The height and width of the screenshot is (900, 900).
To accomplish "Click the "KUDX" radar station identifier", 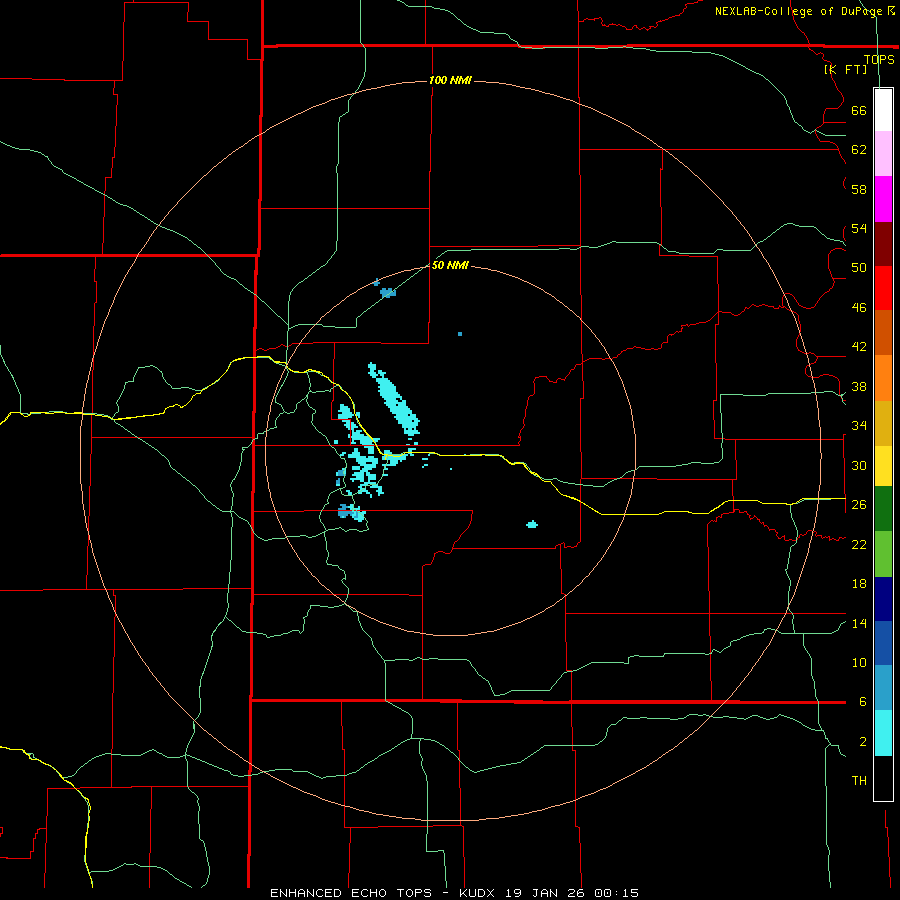I will tap(479, 893).
